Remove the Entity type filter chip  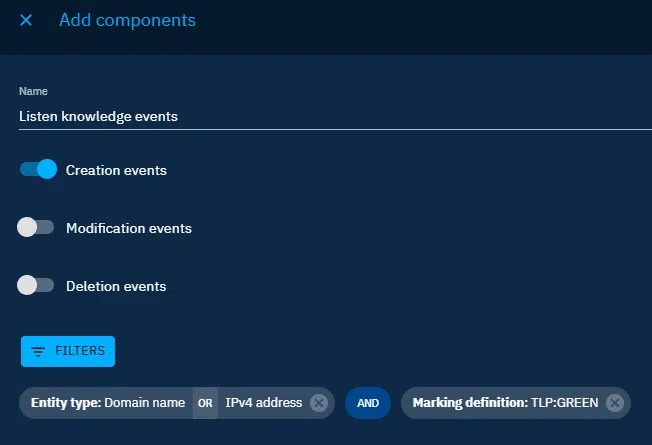click(319, 403)
